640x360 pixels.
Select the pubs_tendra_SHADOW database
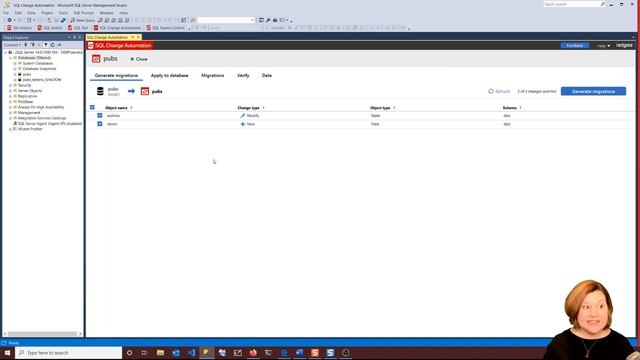click(42, 80)
